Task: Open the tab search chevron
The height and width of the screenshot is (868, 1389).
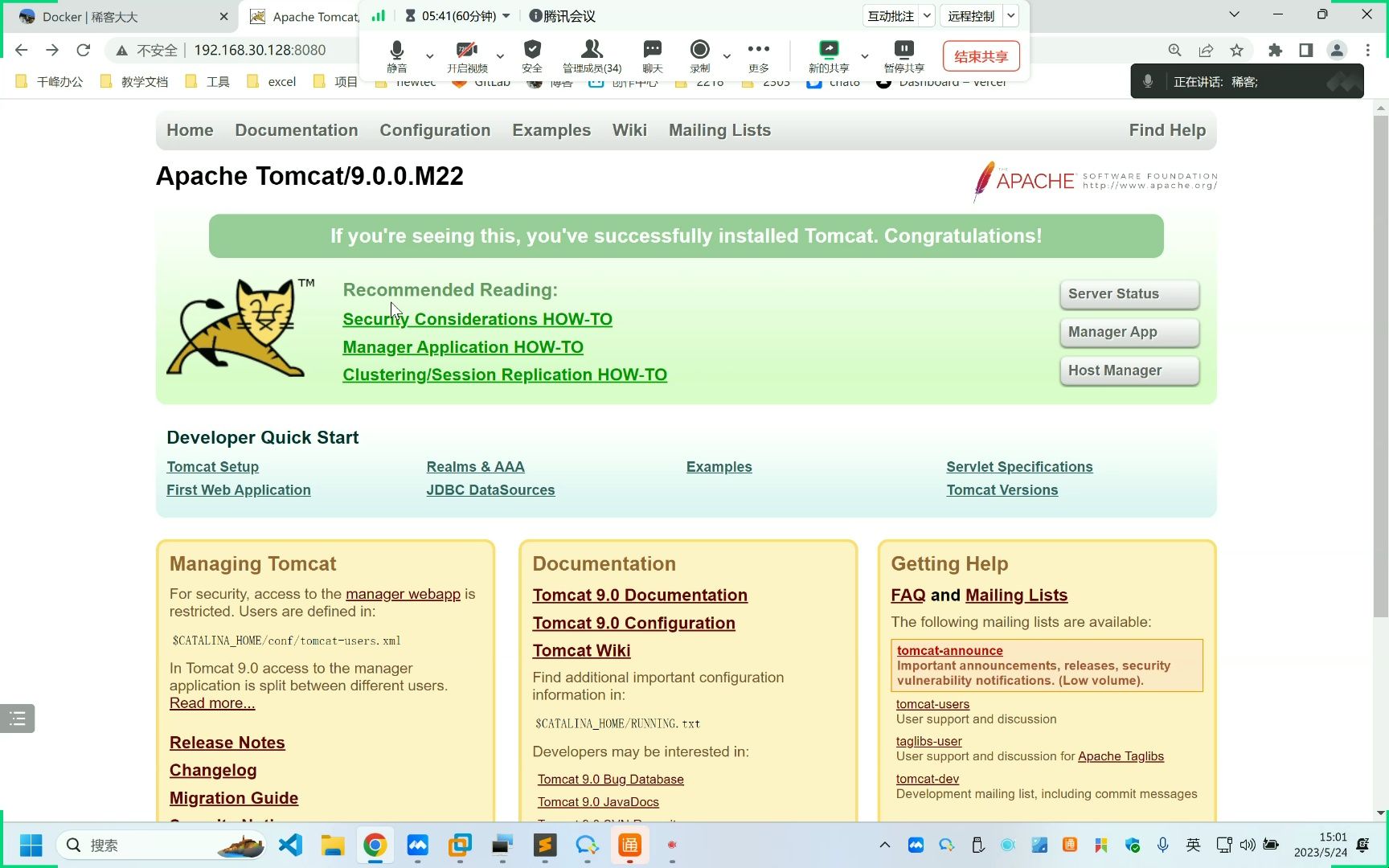Action: coord(1235,14)
